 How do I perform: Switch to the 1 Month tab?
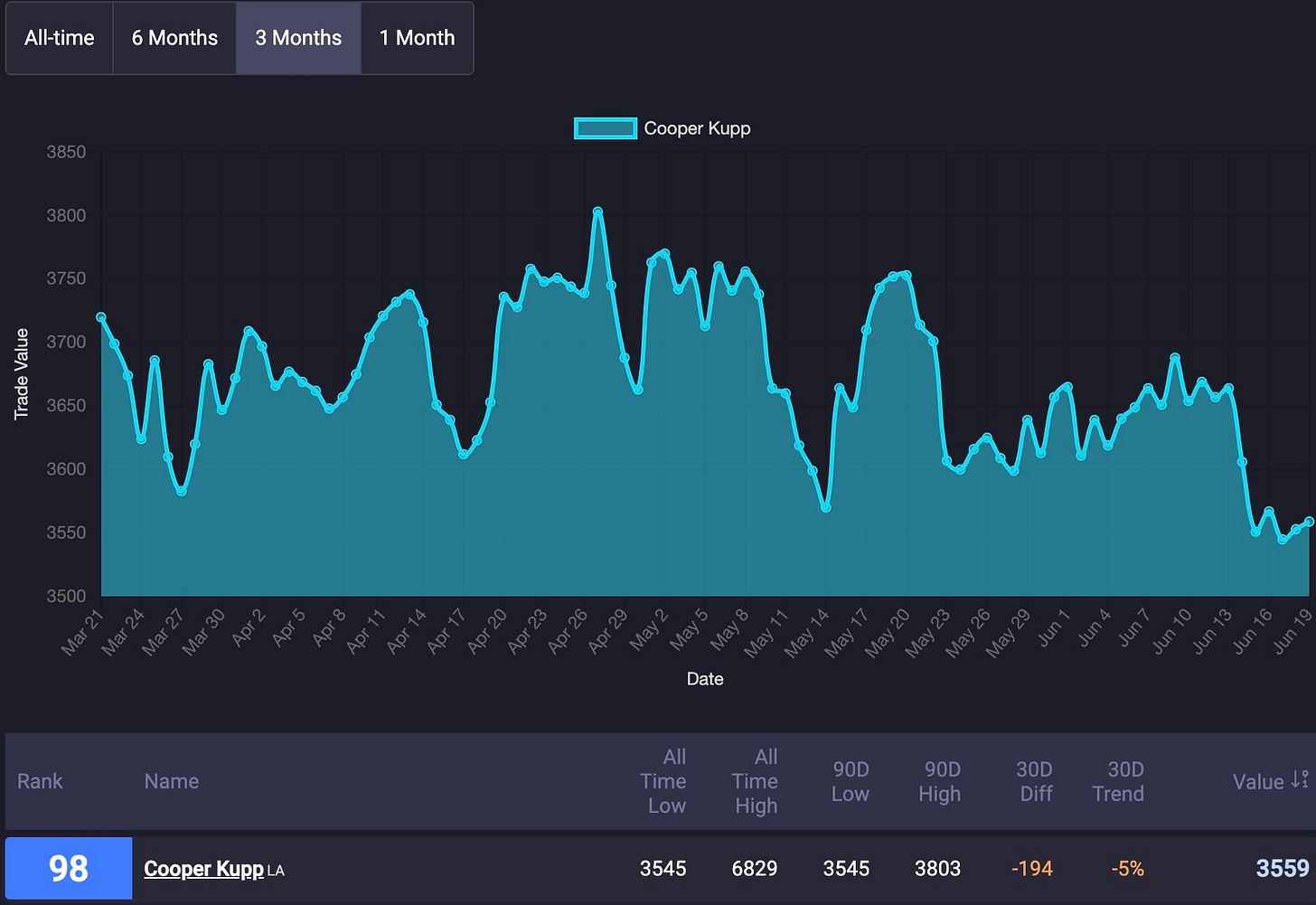point(417,38)
